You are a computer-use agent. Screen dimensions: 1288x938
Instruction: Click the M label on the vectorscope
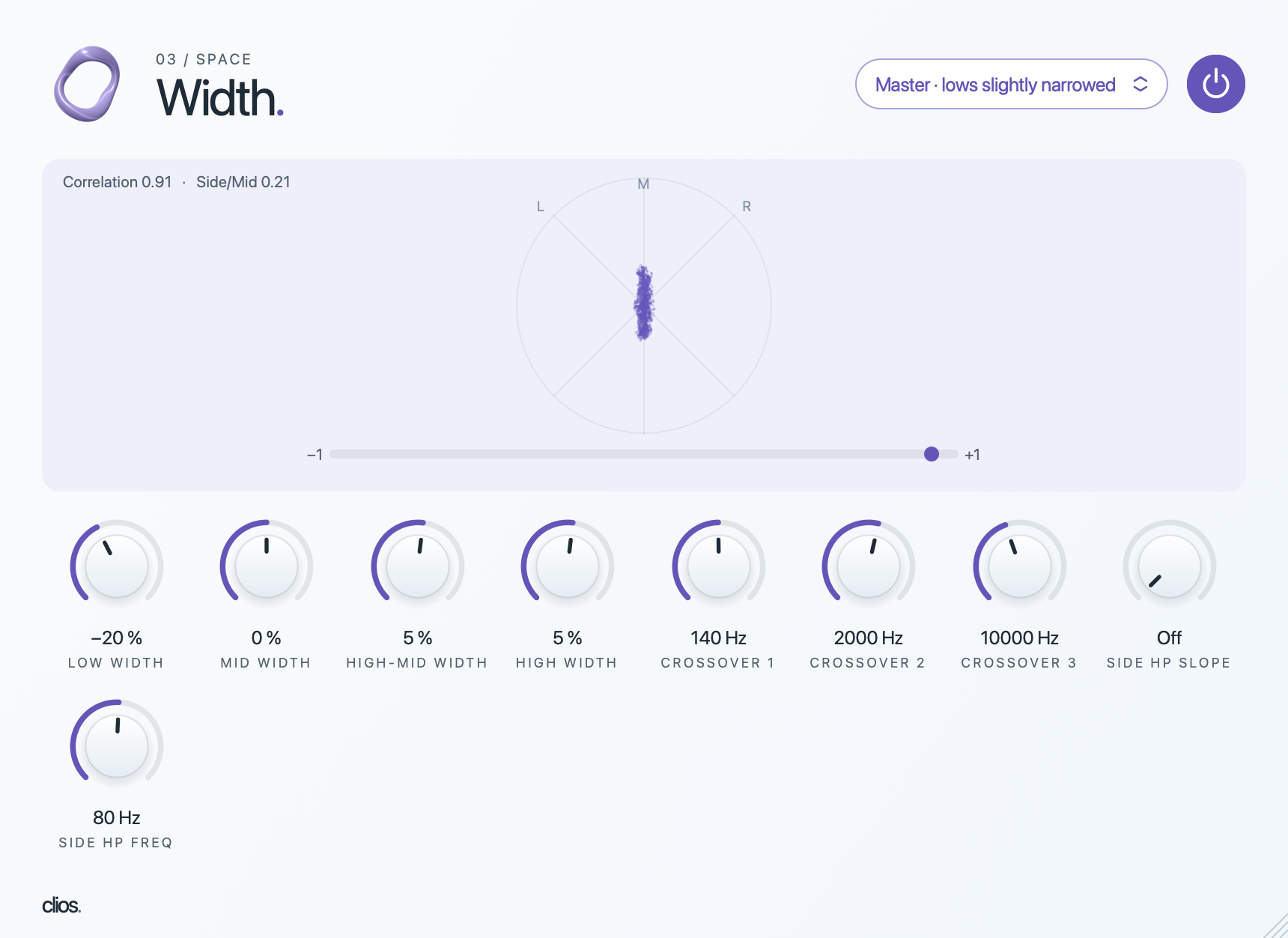click(643, 184)
